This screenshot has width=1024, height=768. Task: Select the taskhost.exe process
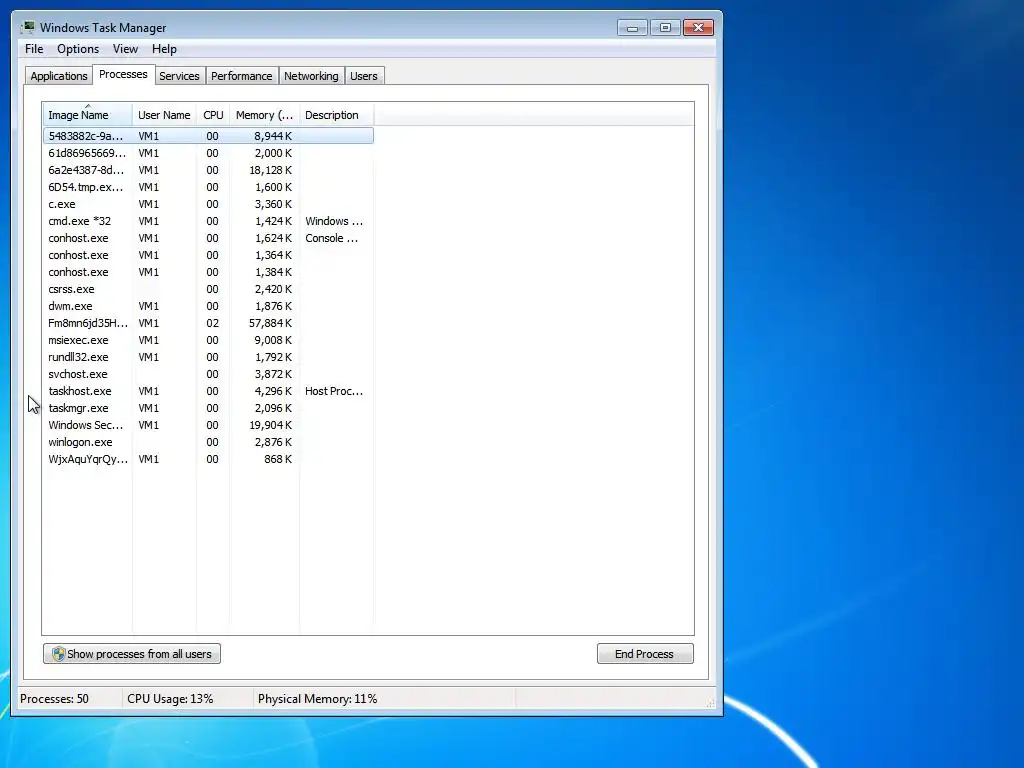208,391
